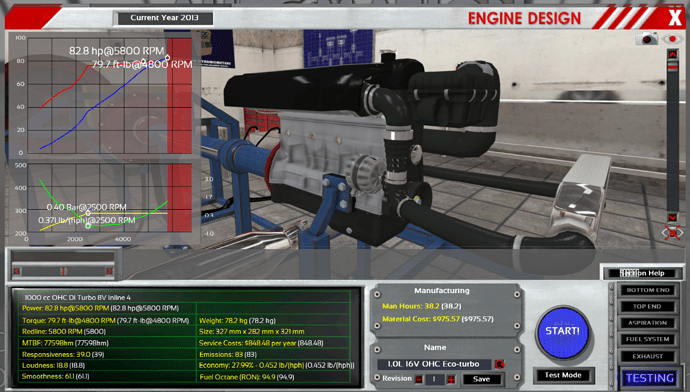The image size is (690, 392).
Task: Click the crossed-out rotate arrows icon
Action: 673,233
